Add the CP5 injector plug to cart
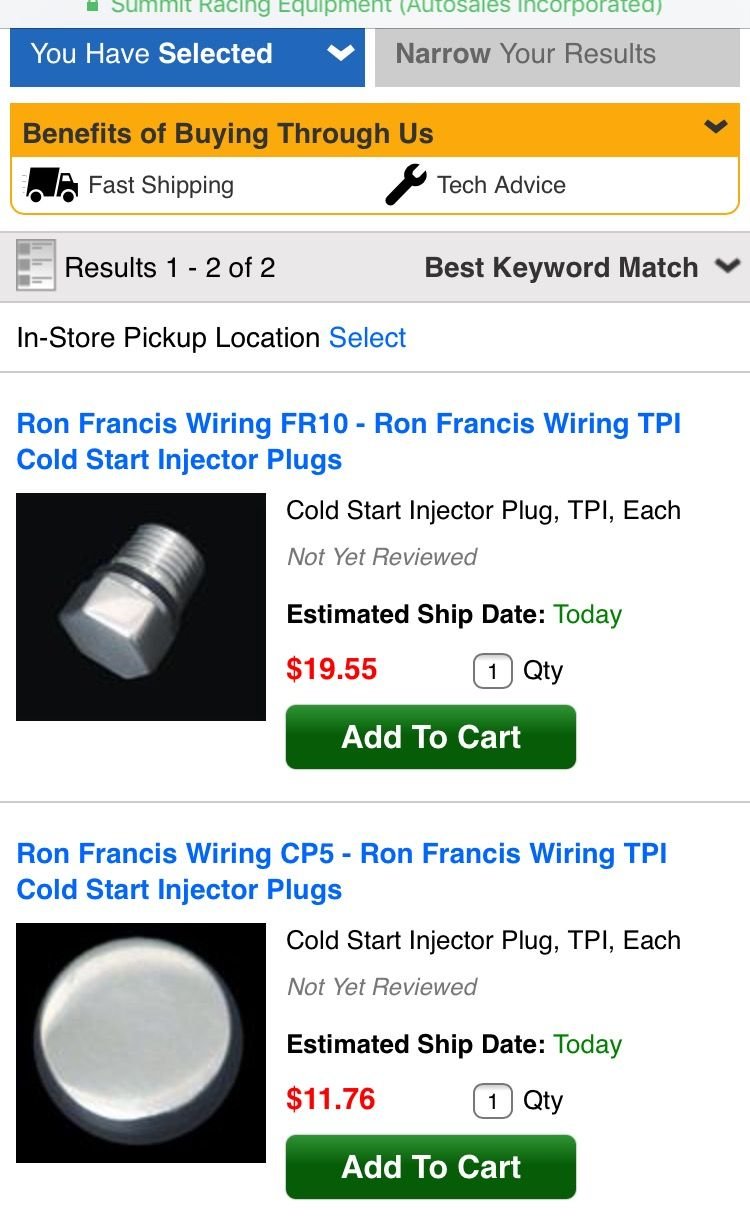The width and height of the screenshot is (750, 1229). (431, 1167)
